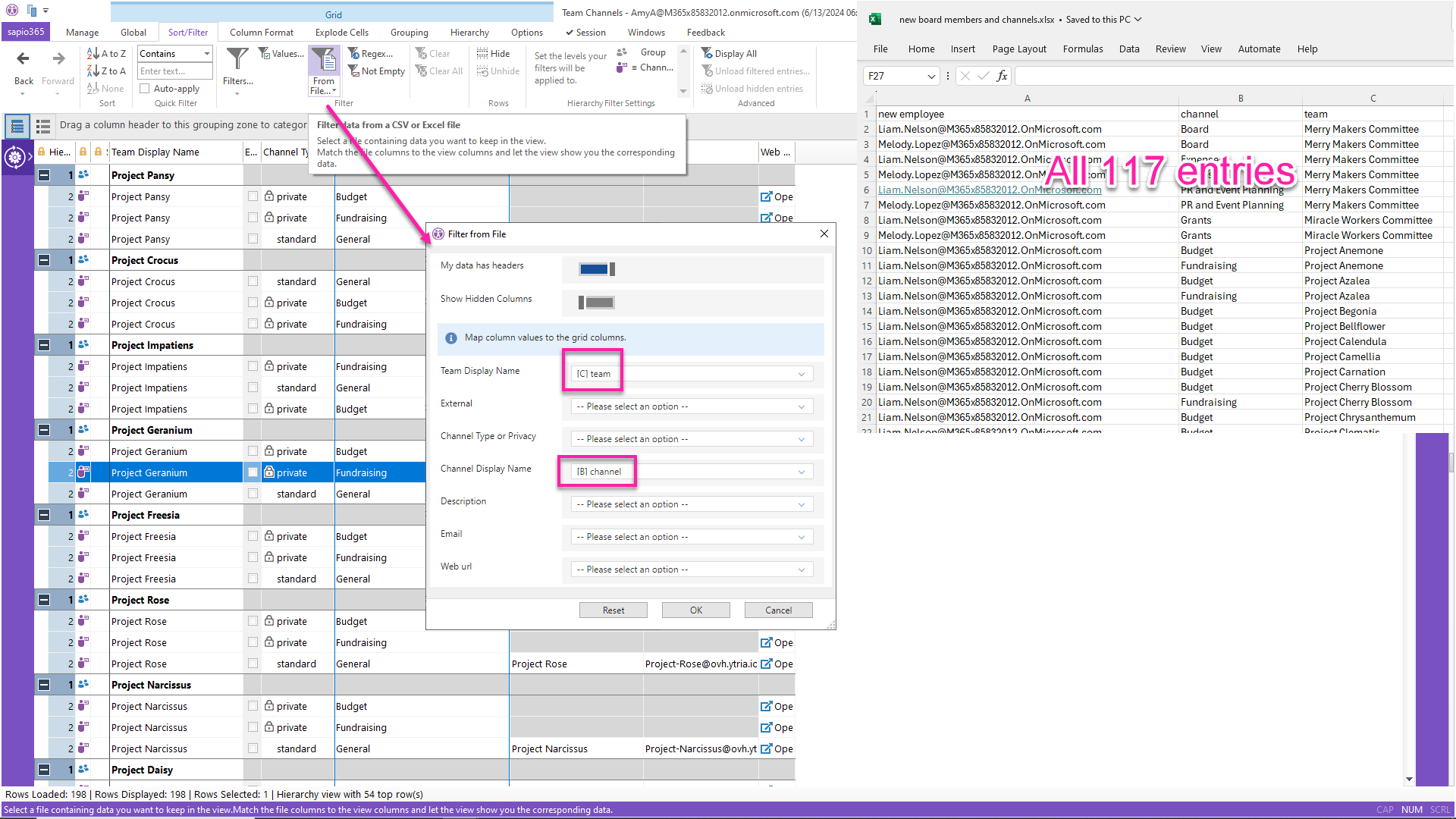Click the Excel scrollbar down arrow

[1409, 779]
